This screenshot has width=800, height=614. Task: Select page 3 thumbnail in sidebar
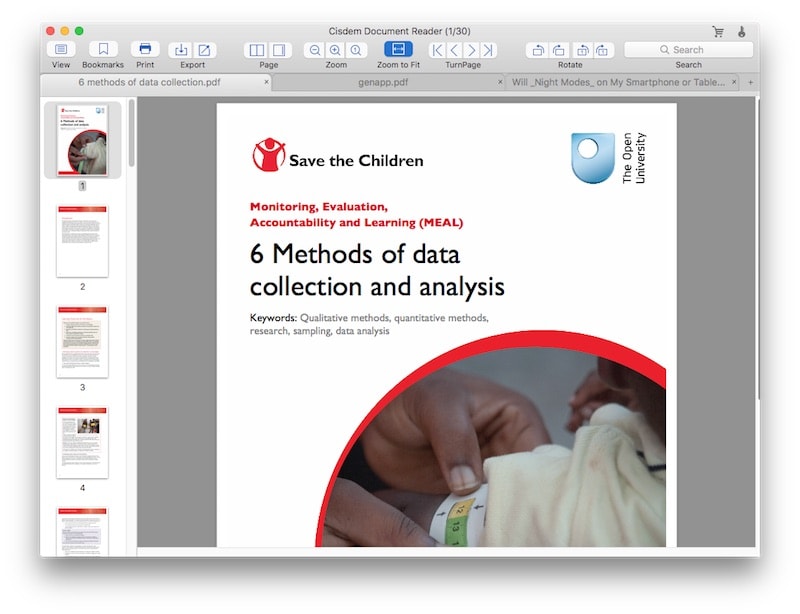coord(82,342)
